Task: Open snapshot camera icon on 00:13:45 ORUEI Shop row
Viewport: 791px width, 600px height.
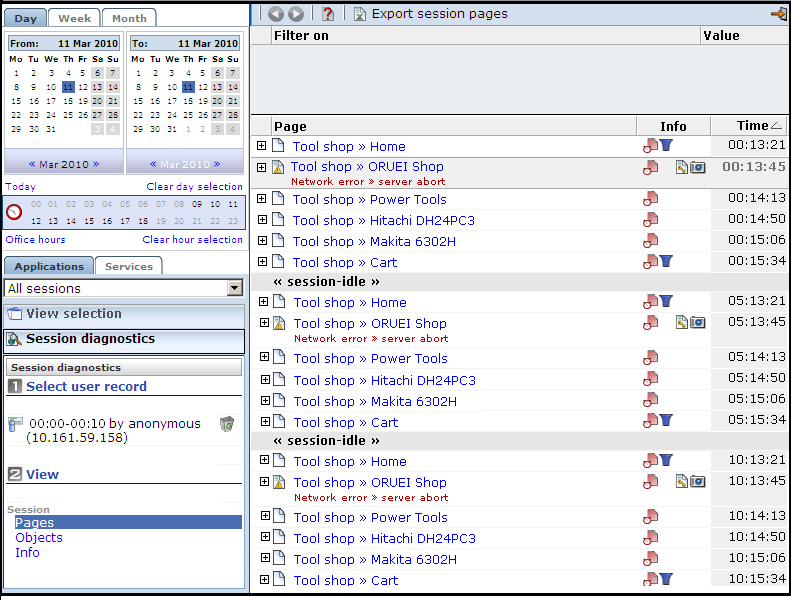Action: point(698,167)
